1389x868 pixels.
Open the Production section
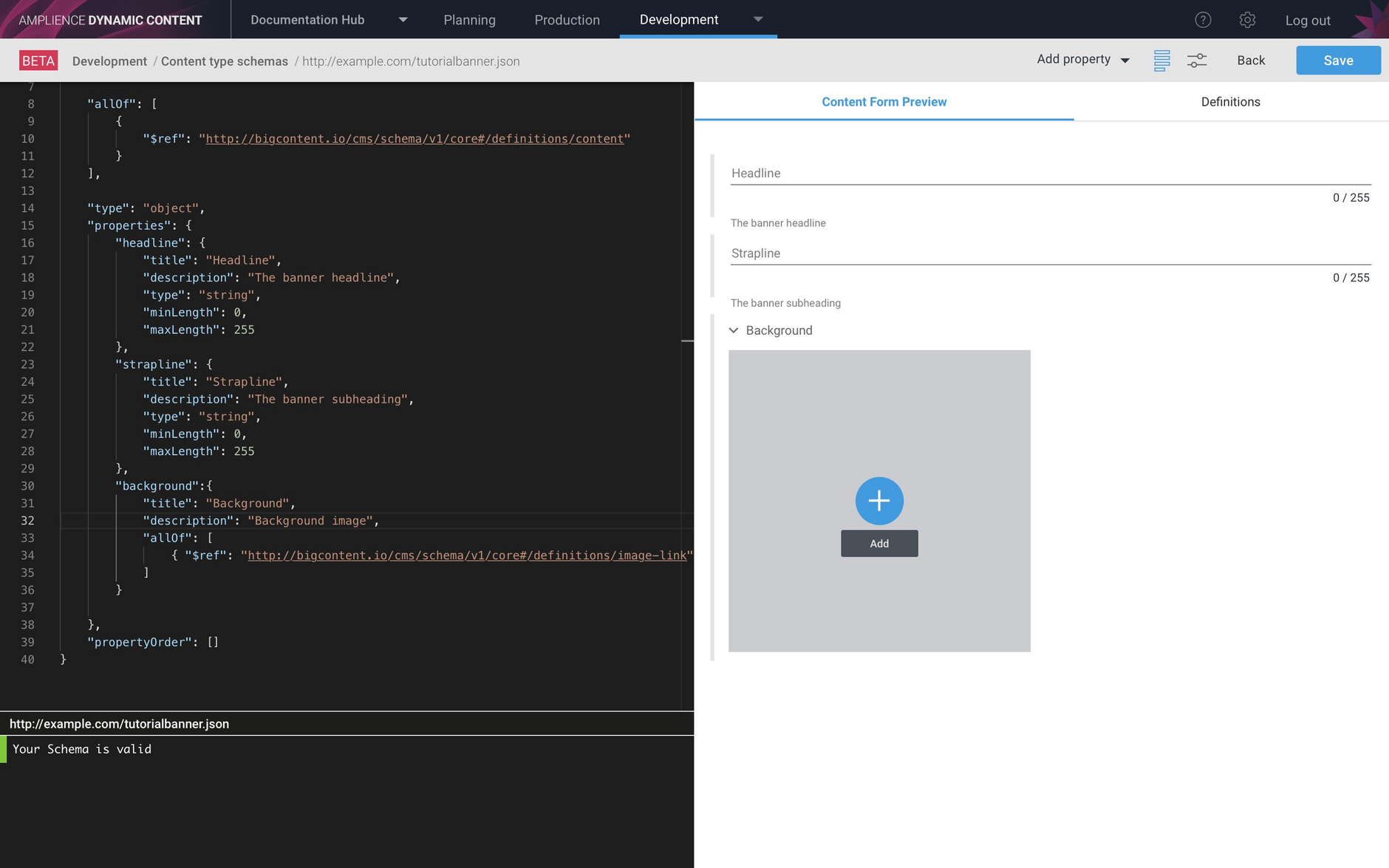pyautogui.click(x=567, y=20)
